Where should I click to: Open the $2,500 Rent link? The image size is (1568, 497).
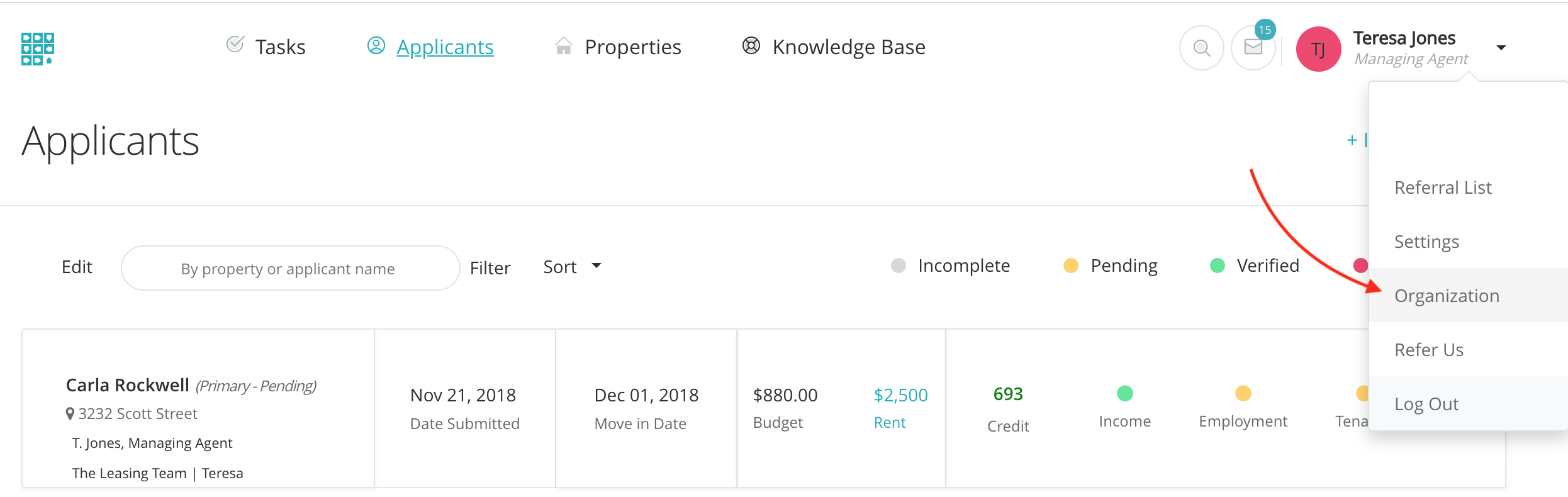coord(900,395)
